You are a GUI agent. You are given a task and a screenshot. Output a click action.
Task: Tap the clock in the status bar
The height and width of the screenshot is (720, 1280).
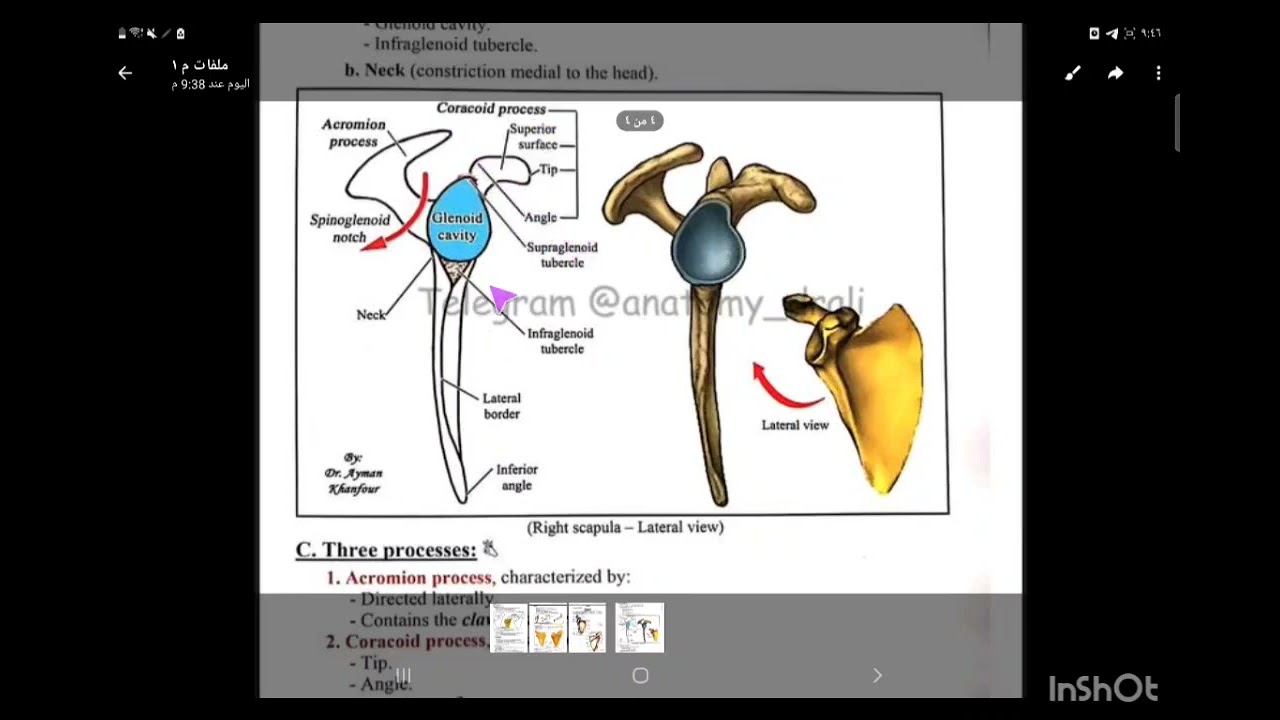click(x=1150, y=33)
